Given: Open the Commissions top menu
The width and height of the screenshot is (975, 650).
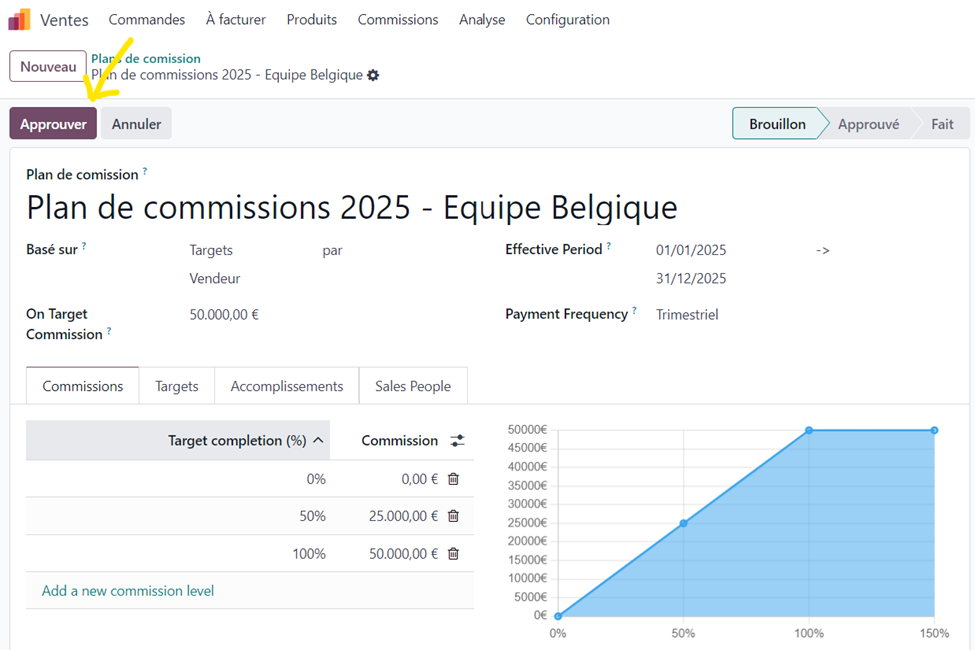Looking at the screenshot, I should [398, 20].
